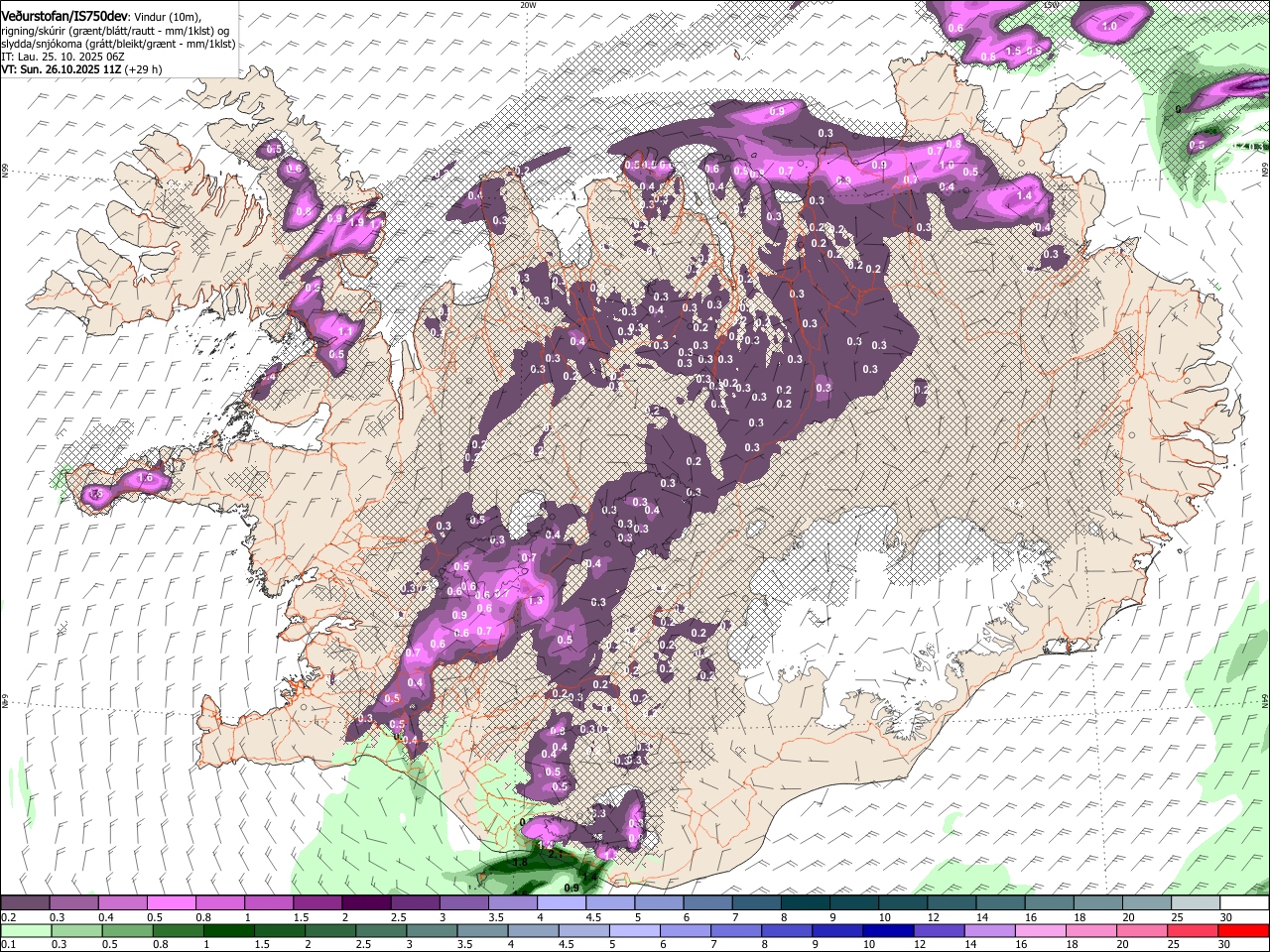The width and height of the screenshot is (1270, 952).
Task: Click the 'rigning/skúrir' legend description line
Action: pyautogui.click(x=115, y=31)
